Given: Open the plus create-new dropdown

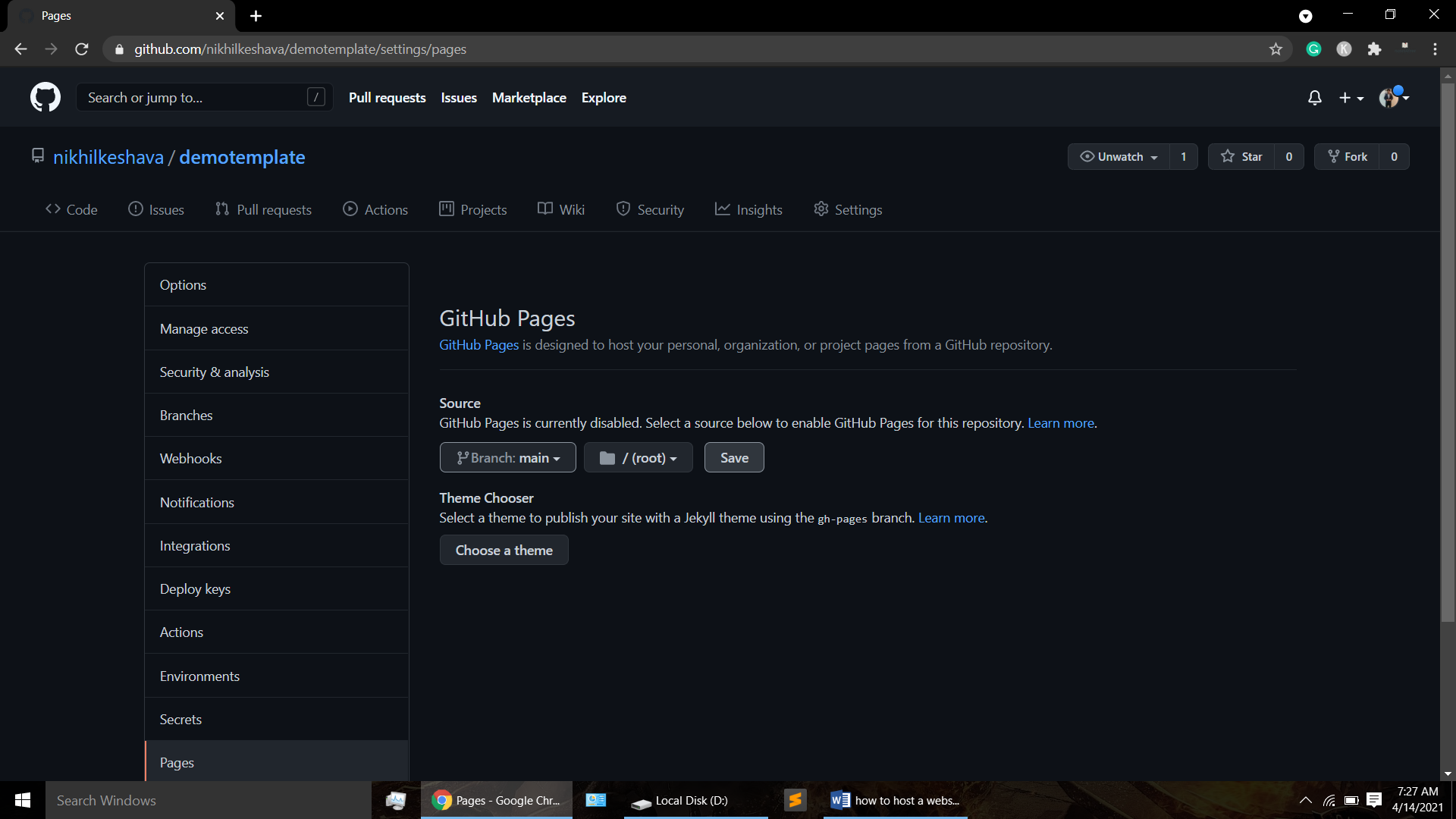Looking at the screenshot, I should point(1351,98).
